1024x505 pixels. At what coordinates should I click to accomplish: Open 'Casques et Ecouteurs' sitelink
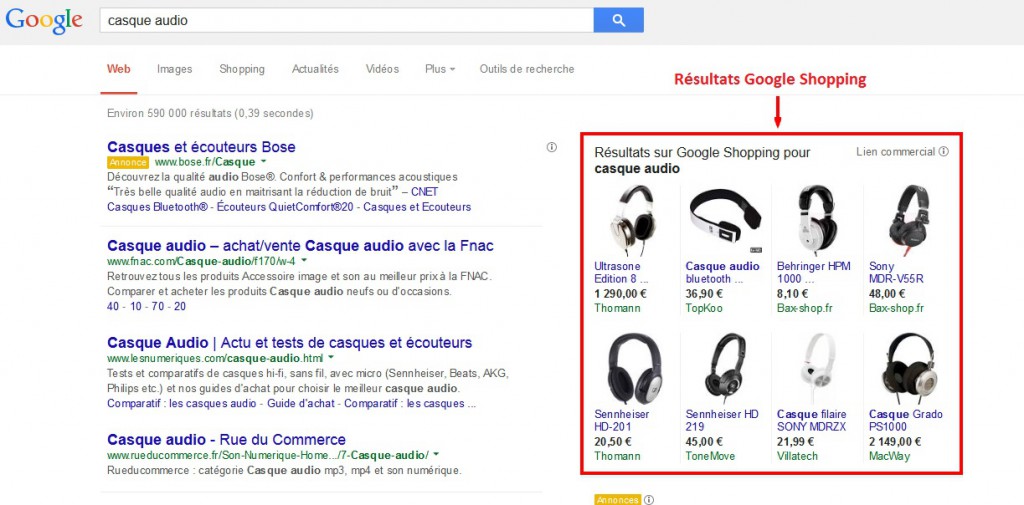pos(417,207)
